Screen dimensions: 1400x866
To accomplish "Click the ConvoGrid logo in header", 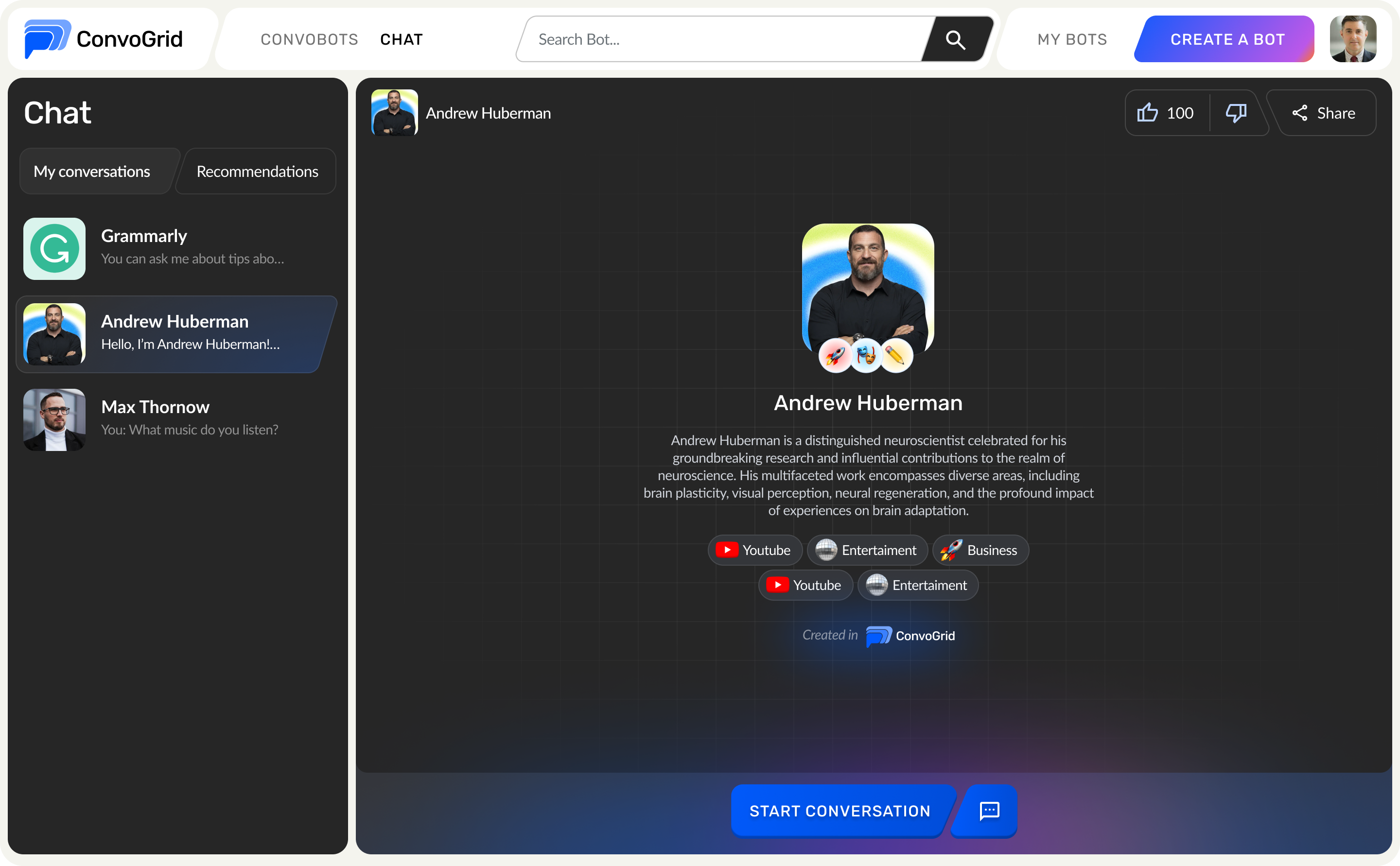I will tap(104, 39).
